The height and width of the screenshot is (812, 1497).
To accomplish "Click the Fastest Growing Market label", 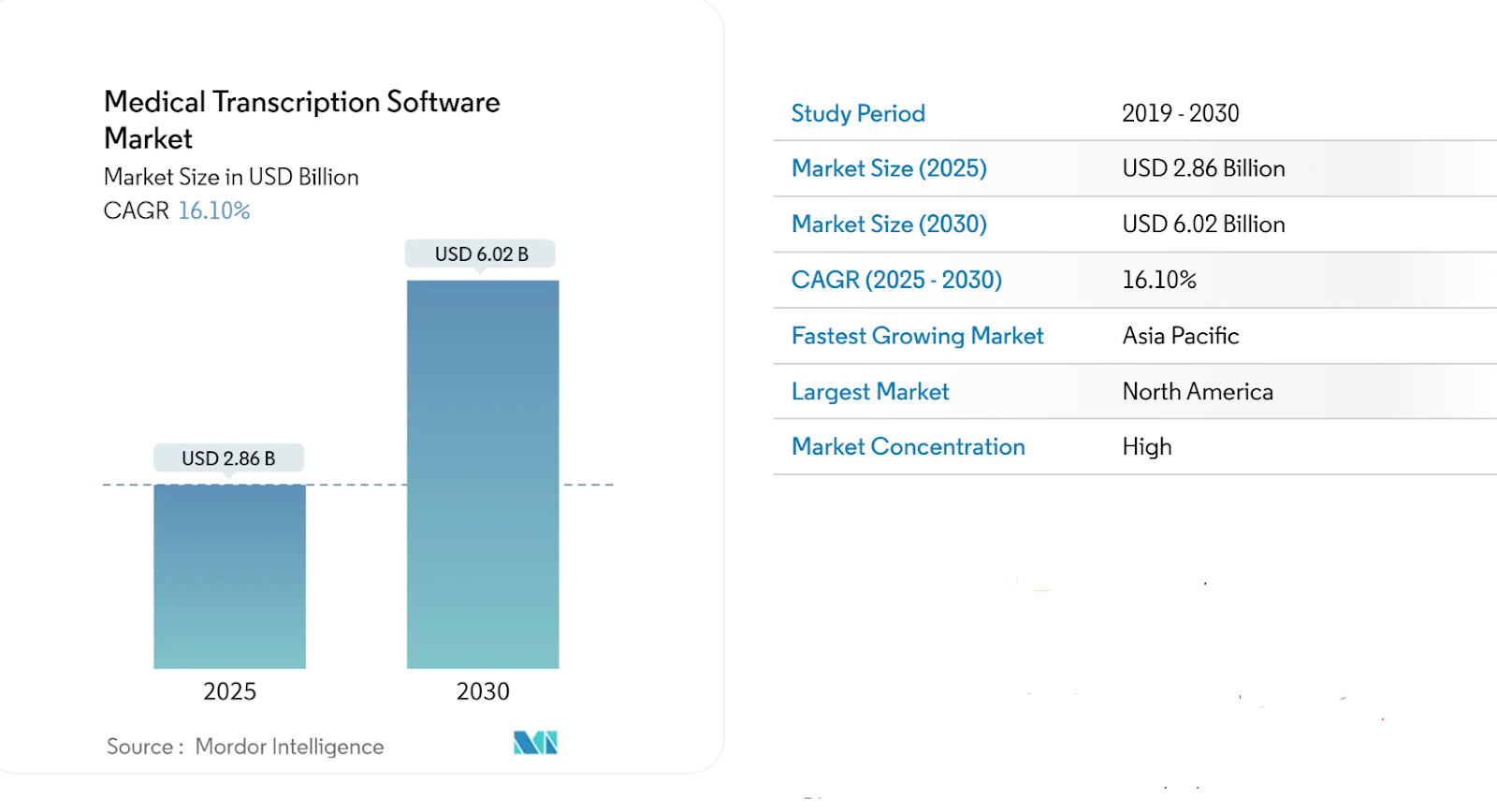I will (x=917, y=336).
